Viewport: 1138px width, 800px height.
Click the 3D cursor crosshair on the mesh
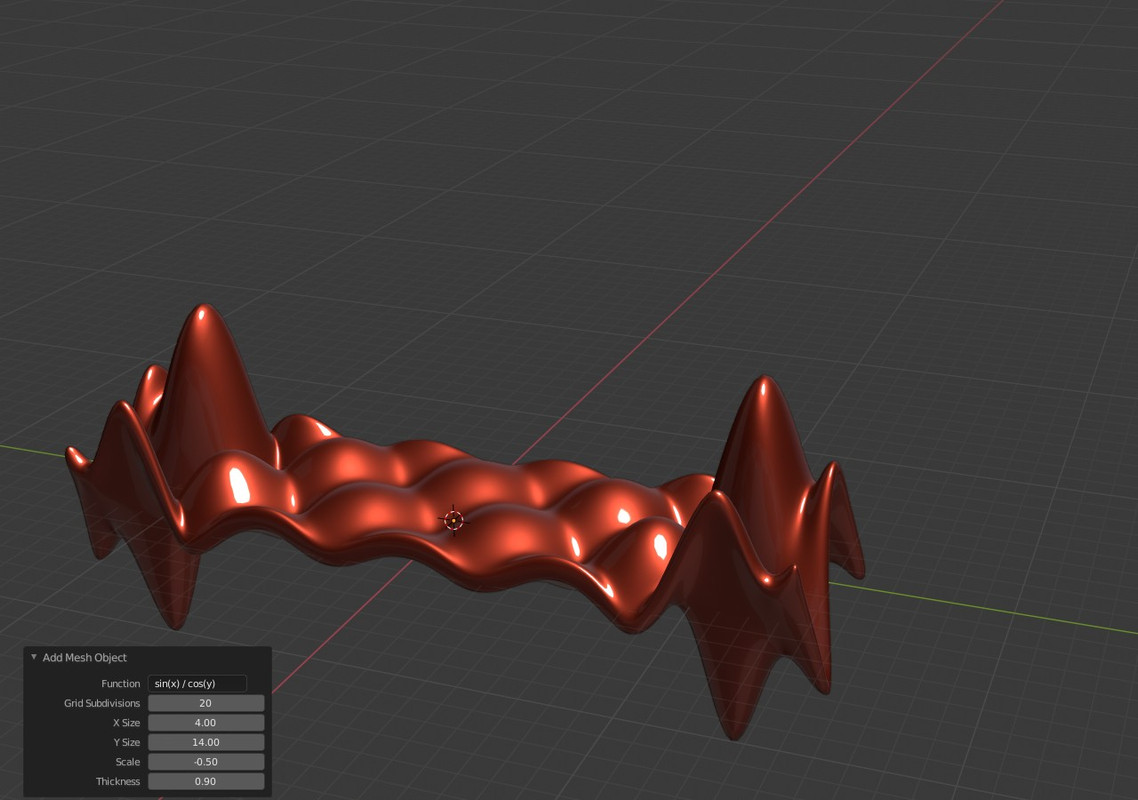[x=454, y=520]
